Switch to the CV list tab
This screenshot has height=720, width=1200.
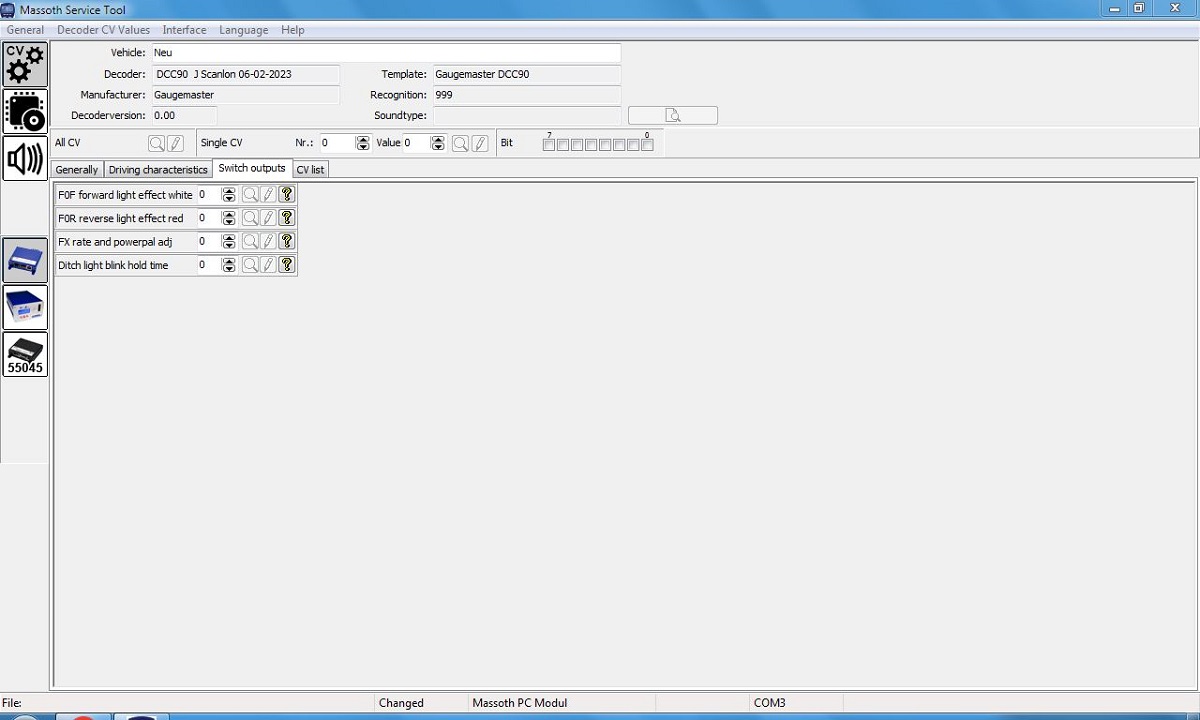(310, 169)
